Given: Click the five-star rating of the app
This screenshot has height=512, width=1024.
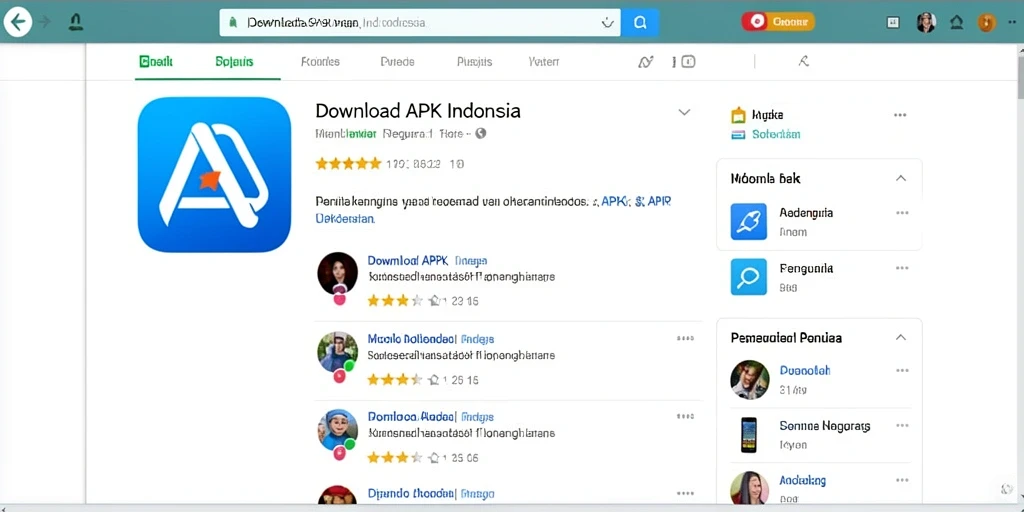Looking at the screenshot, I should point(348,164).
